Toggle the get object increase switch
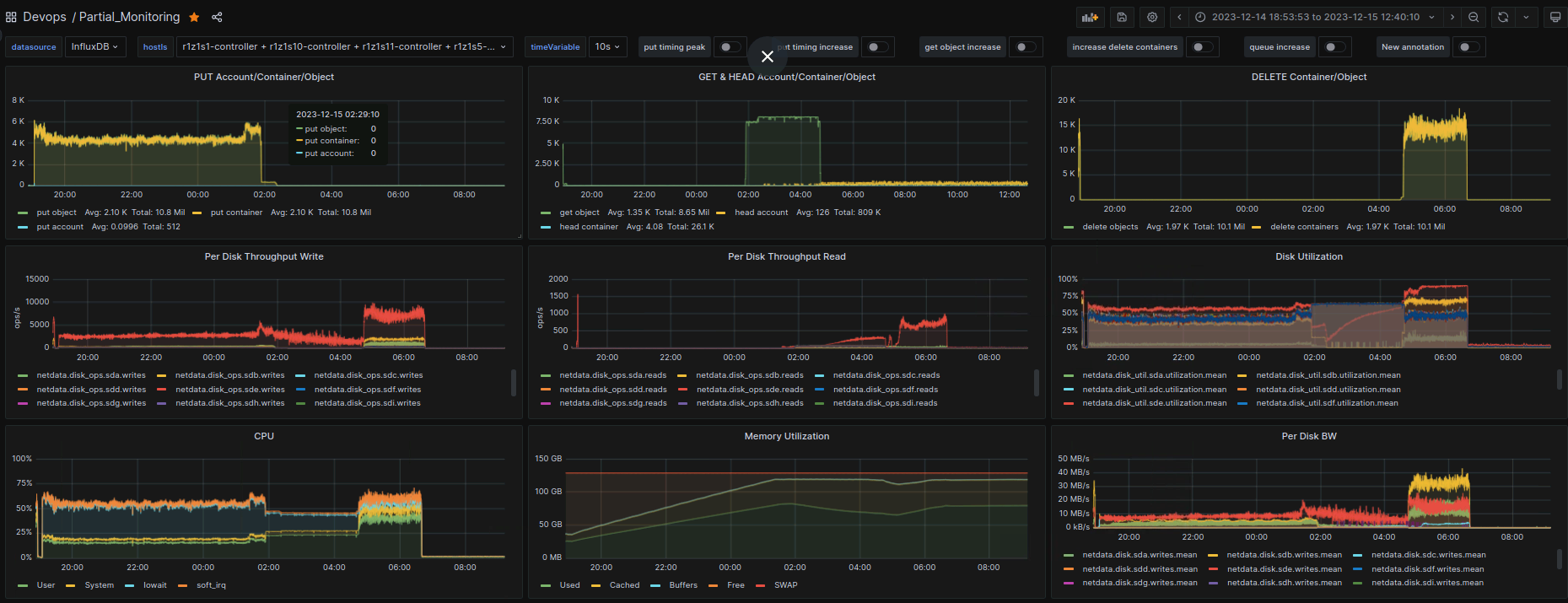This screenshot has height=603, width=1568. 1026,47
